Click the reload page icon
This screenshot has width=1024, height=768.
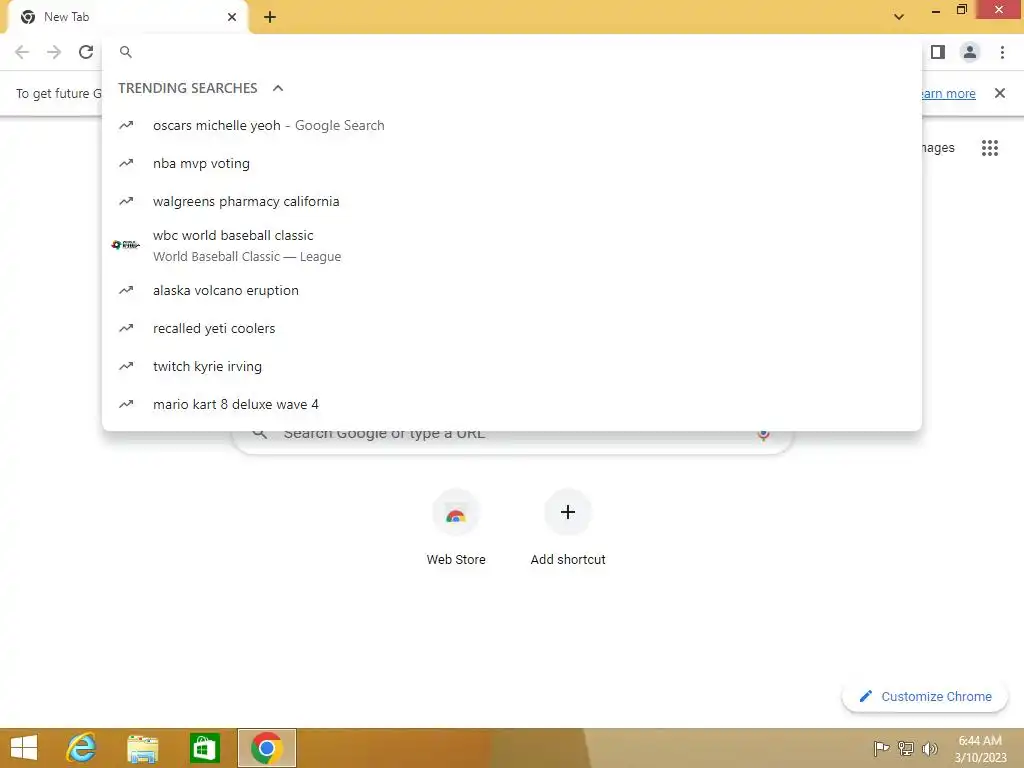[x=86, y=52]
